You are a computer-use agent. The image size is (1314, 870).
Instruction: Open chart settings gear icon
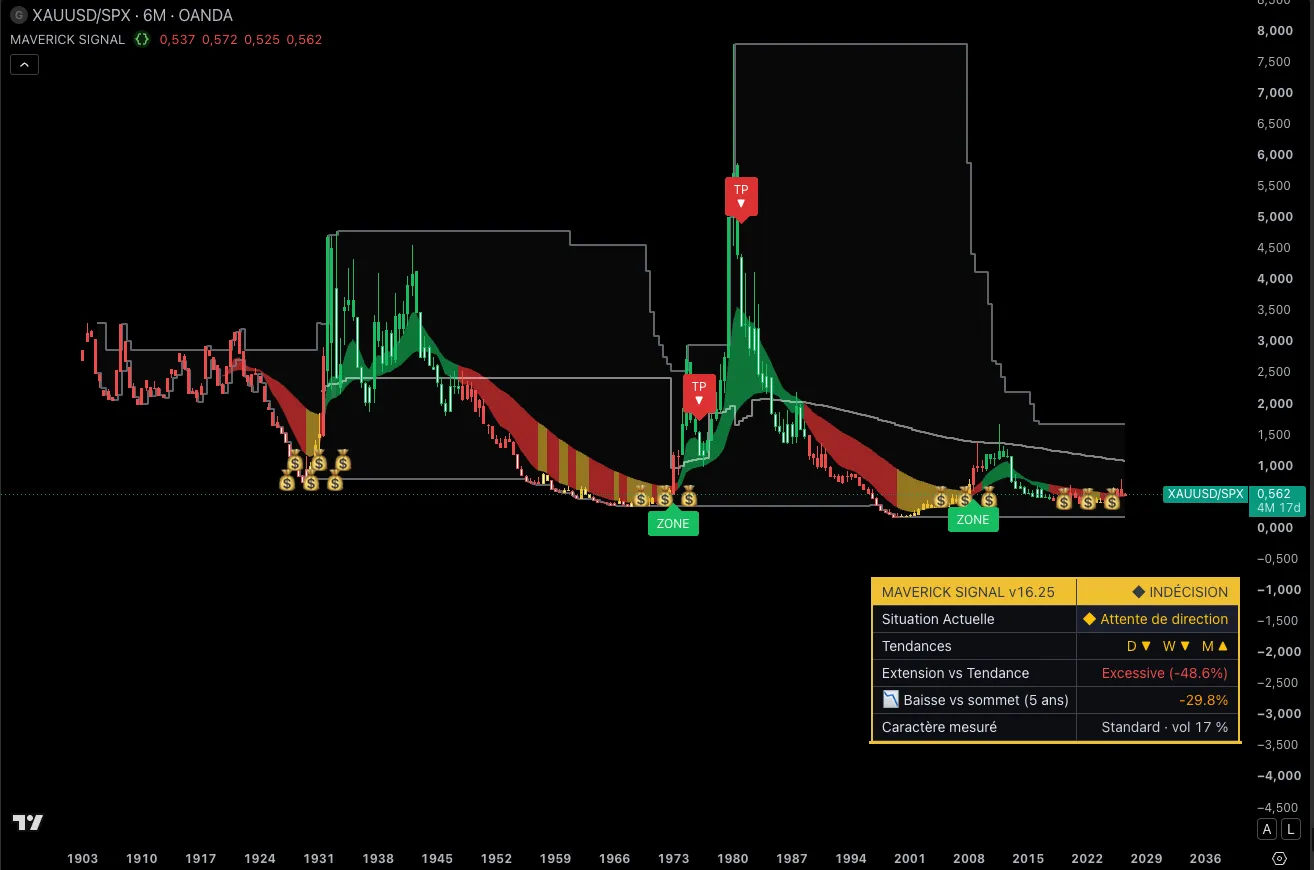(x=1279, y=858)
